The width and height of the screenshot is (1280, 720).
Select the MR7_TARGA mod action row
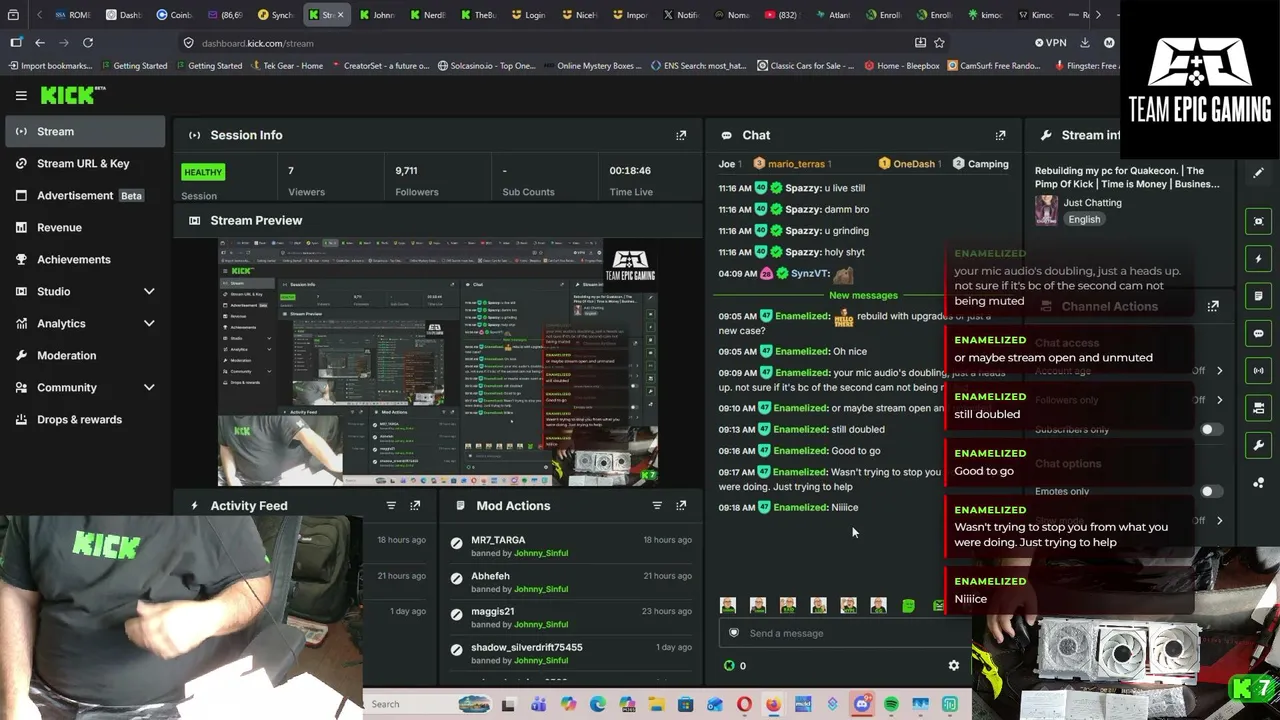(x=571, y=546)
